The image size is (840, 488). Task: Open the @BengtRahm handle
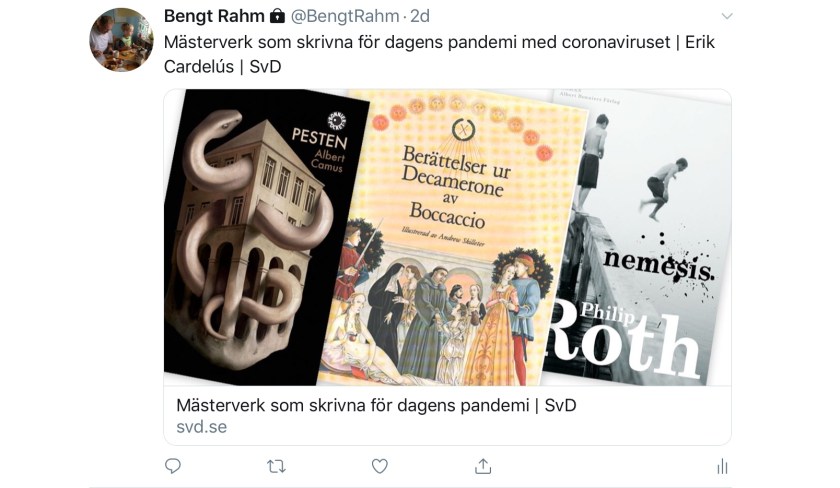(x=345, y=16)
